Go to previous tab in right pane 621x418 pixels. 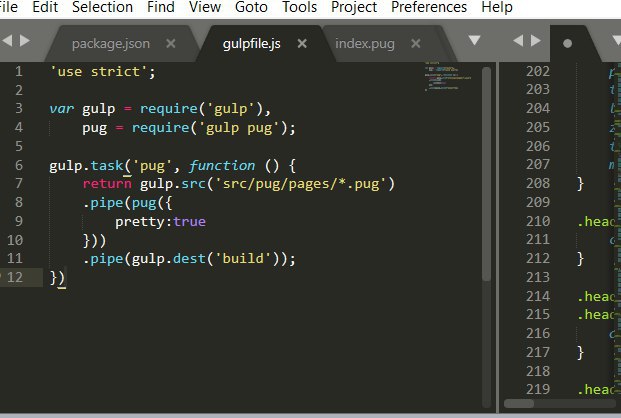pos(518,40)
